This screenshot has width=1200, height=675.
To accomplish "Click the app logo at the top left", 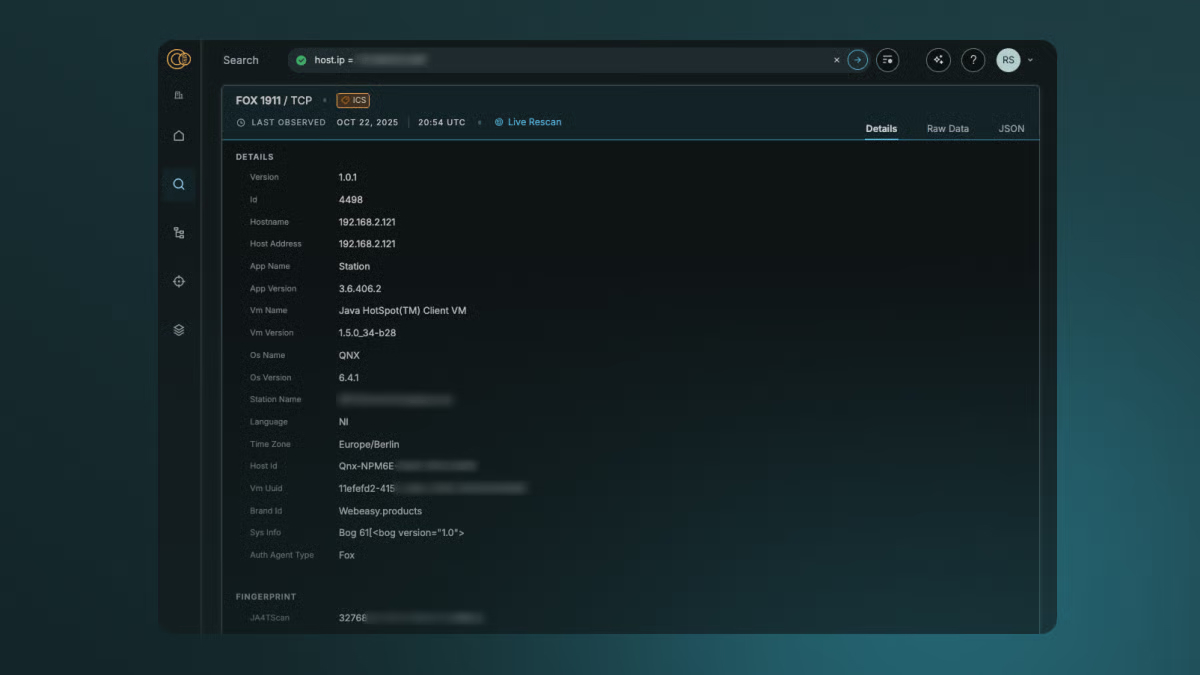I will [x=178, y=59].
